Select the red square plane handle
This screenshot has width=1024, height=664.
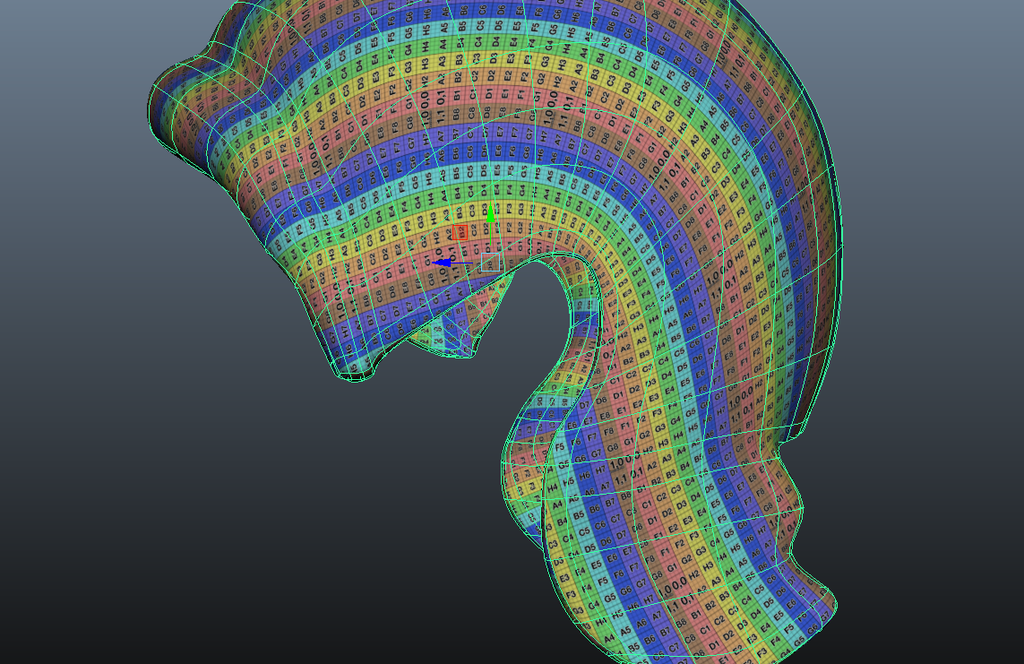(460, 232)
